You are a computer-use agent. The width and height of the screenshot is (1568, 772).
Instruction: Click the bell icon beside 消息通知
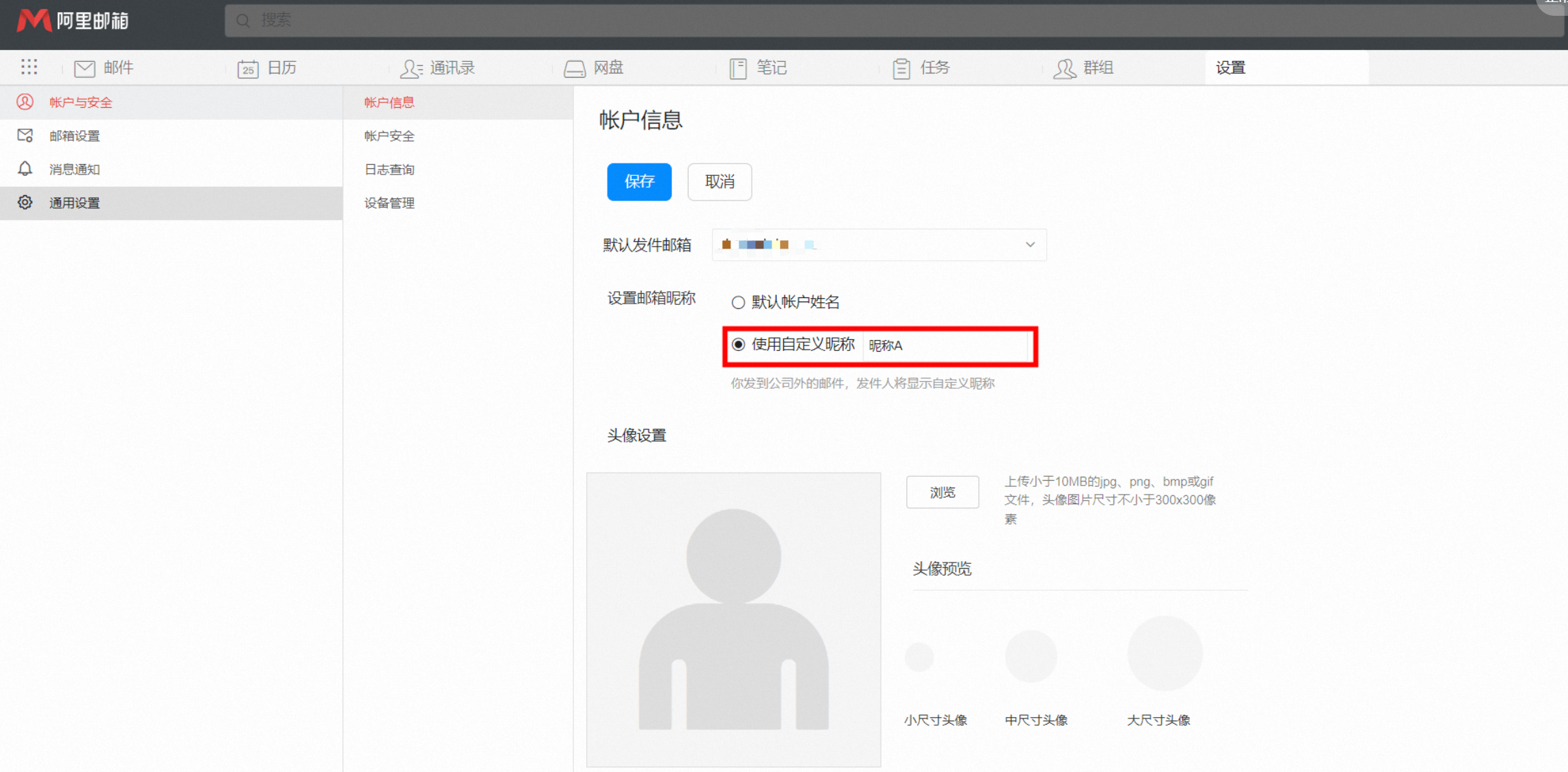point(25,169)
